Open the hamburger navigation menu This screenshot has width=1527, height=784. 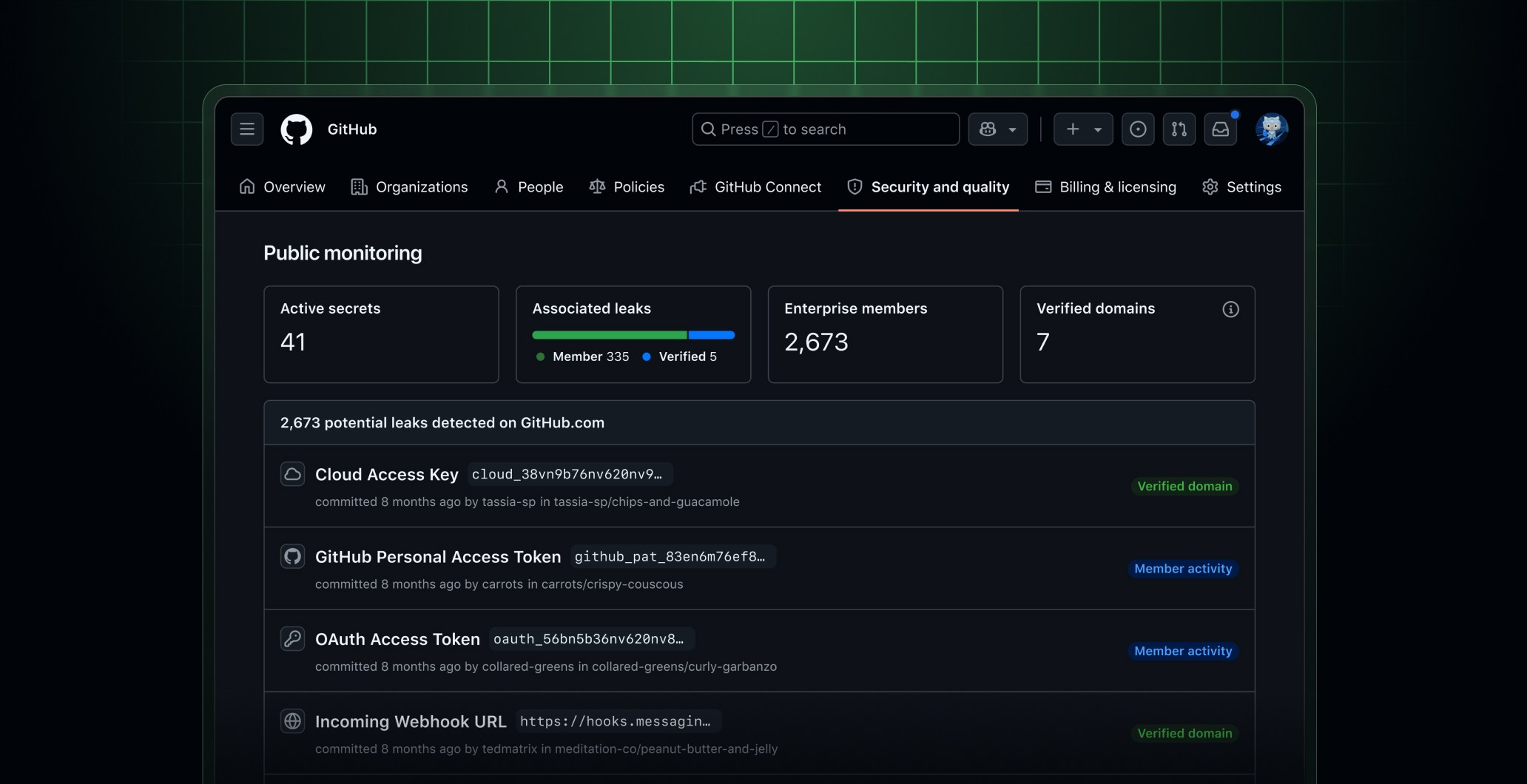point(247,129)
